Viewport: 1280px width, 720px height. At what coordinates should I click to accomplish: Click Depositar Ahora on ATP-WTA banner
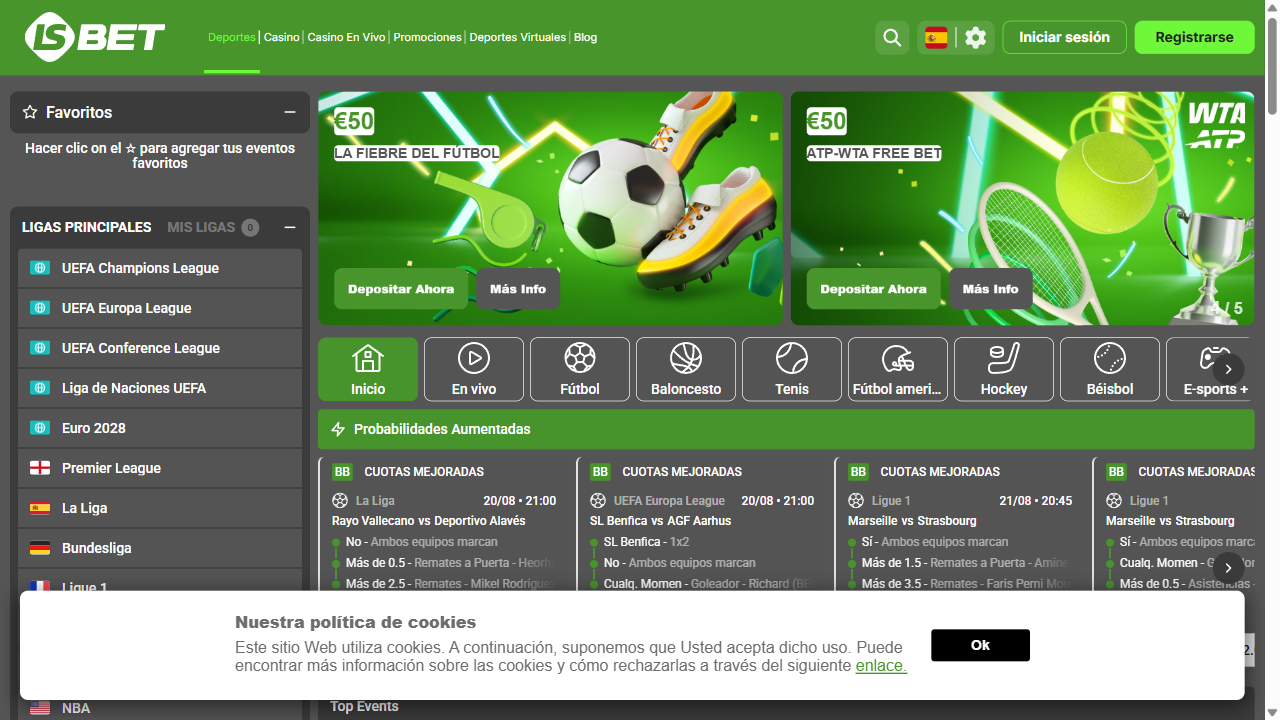pos(874,289)
